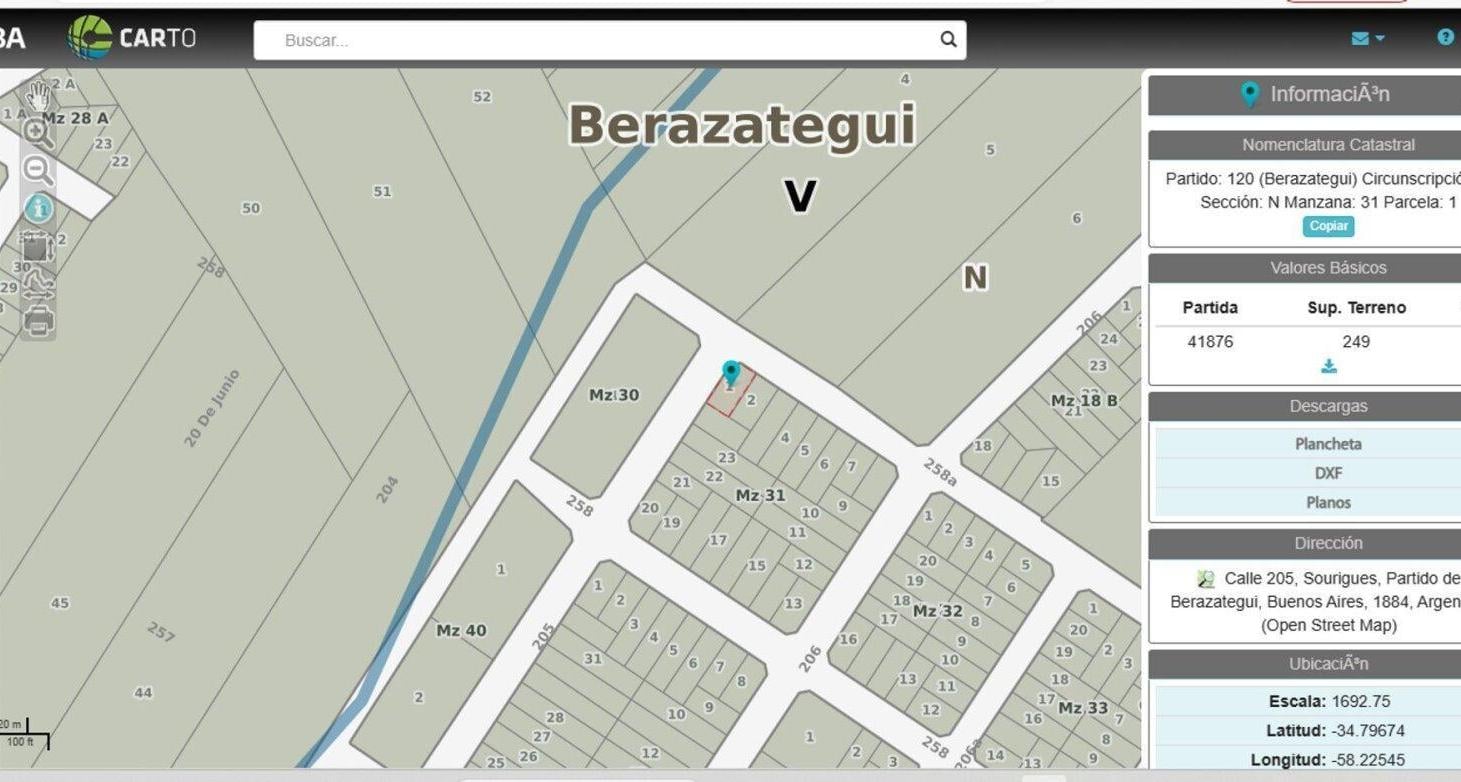Click parcel 50 on the map
The image size is (1461, 782).
[250, 208]
